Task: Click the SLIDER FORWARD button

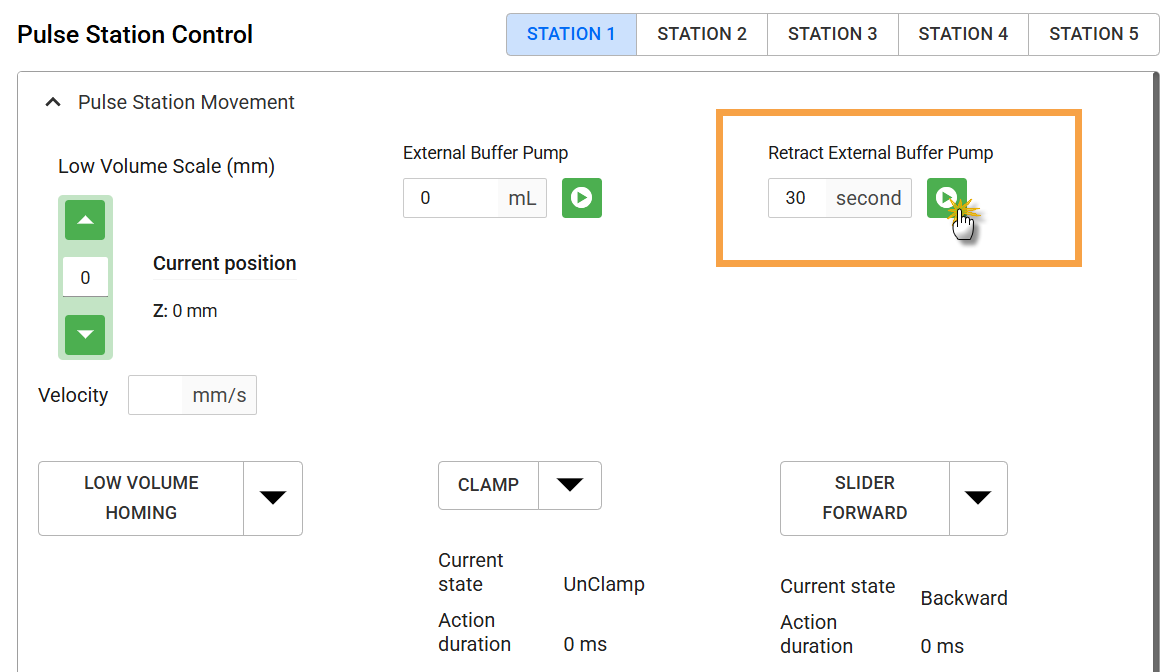Action: (864, 498)
